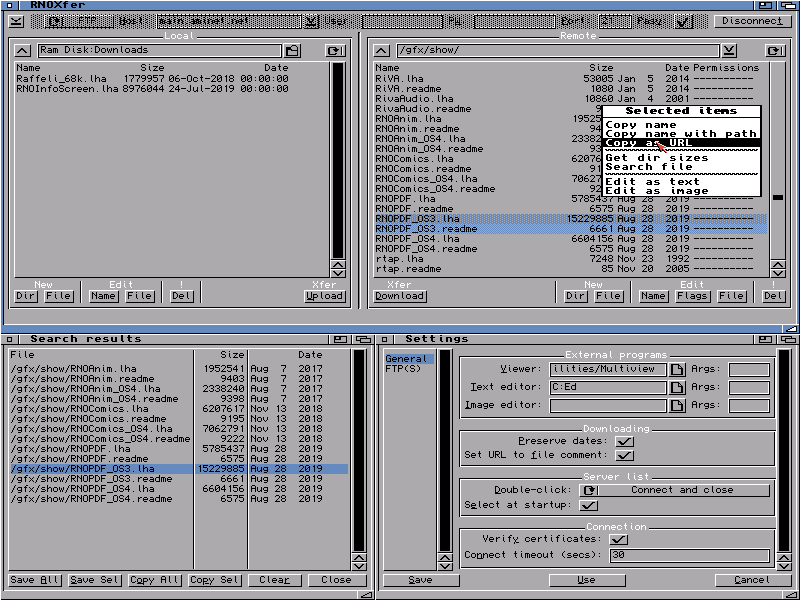Toggle the Preserve dates checkbox
This screenshot has height=600, width=800.
pyautogui.click(x=624, y=441)
